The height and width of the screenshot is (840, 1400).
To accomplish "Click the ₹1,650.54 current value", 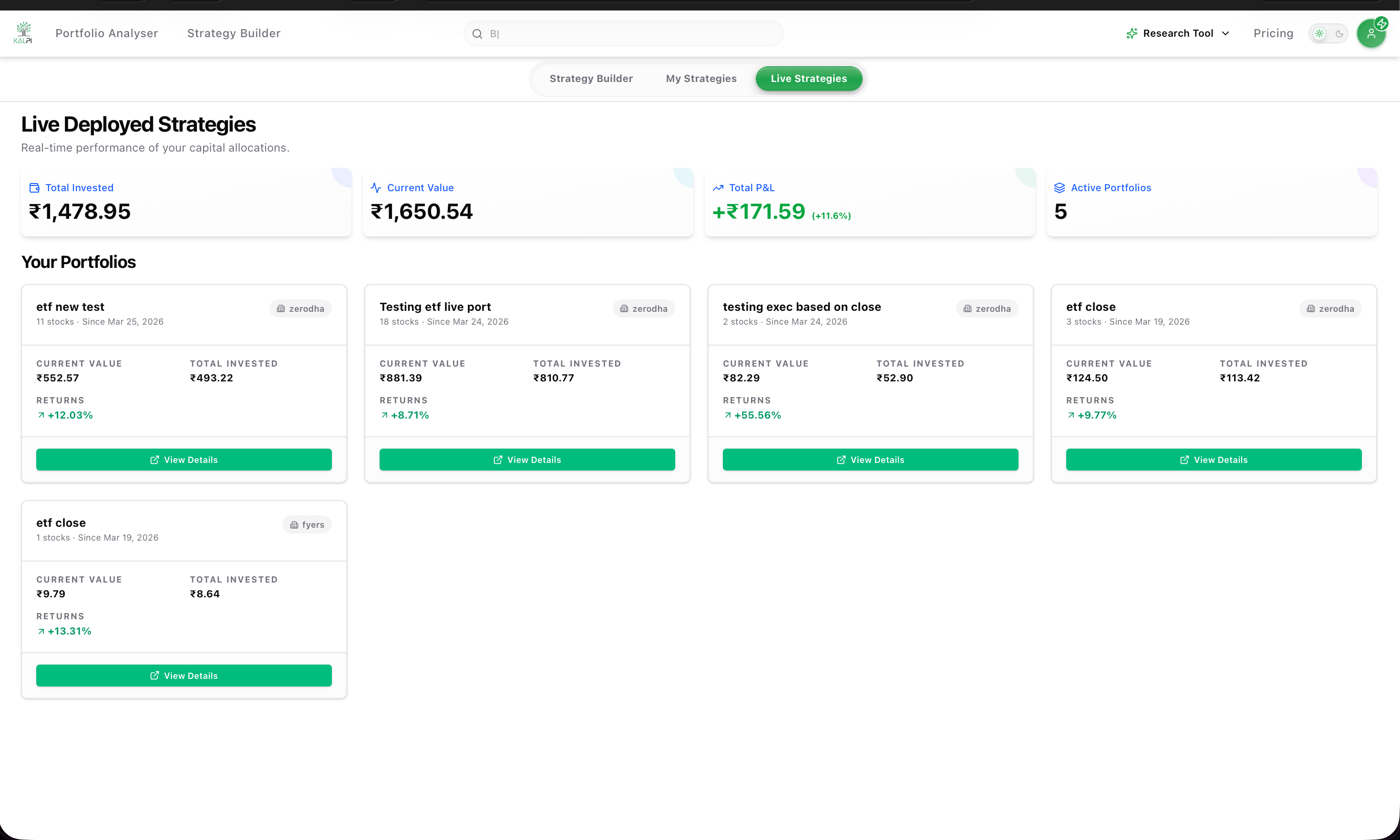I will 422,212.
